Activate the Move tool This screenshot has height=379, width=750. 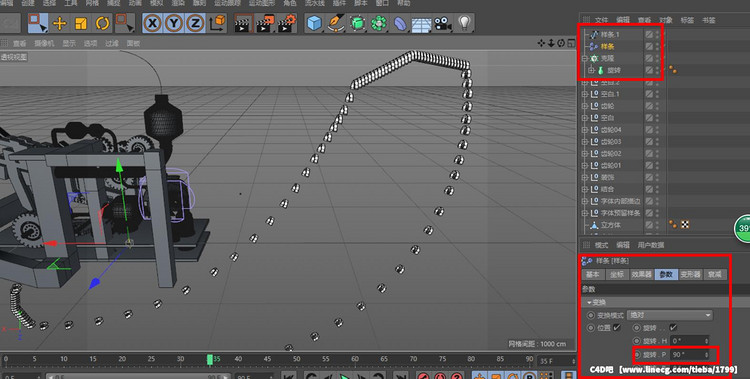pyautogui.click(x=60, y=23)
